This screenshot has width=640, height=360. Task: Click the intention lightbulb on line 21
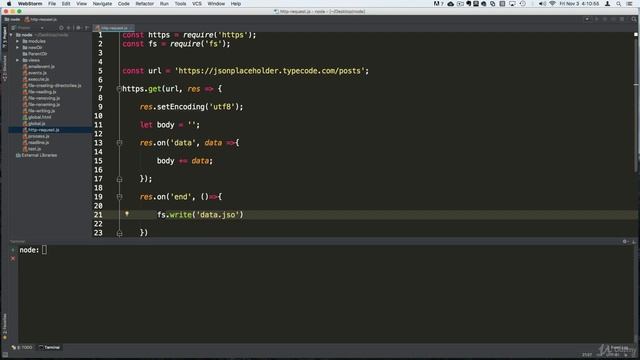click(x=127, y=214)
